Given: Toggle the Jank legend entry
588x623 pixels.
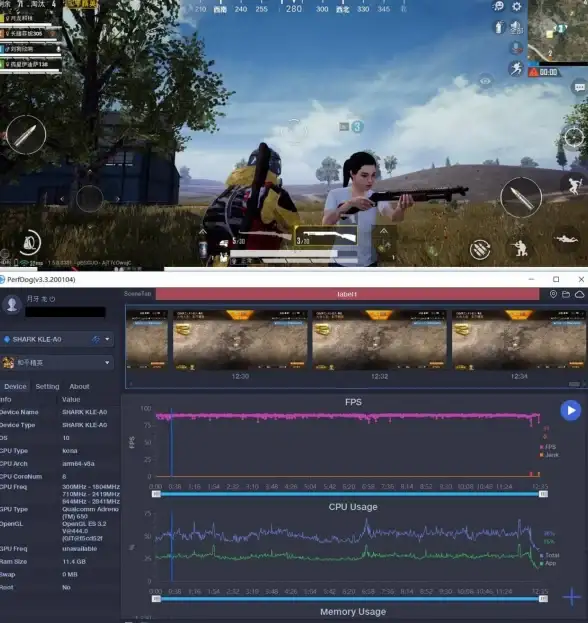Looking at the screenshot, I should pos(549,455).
